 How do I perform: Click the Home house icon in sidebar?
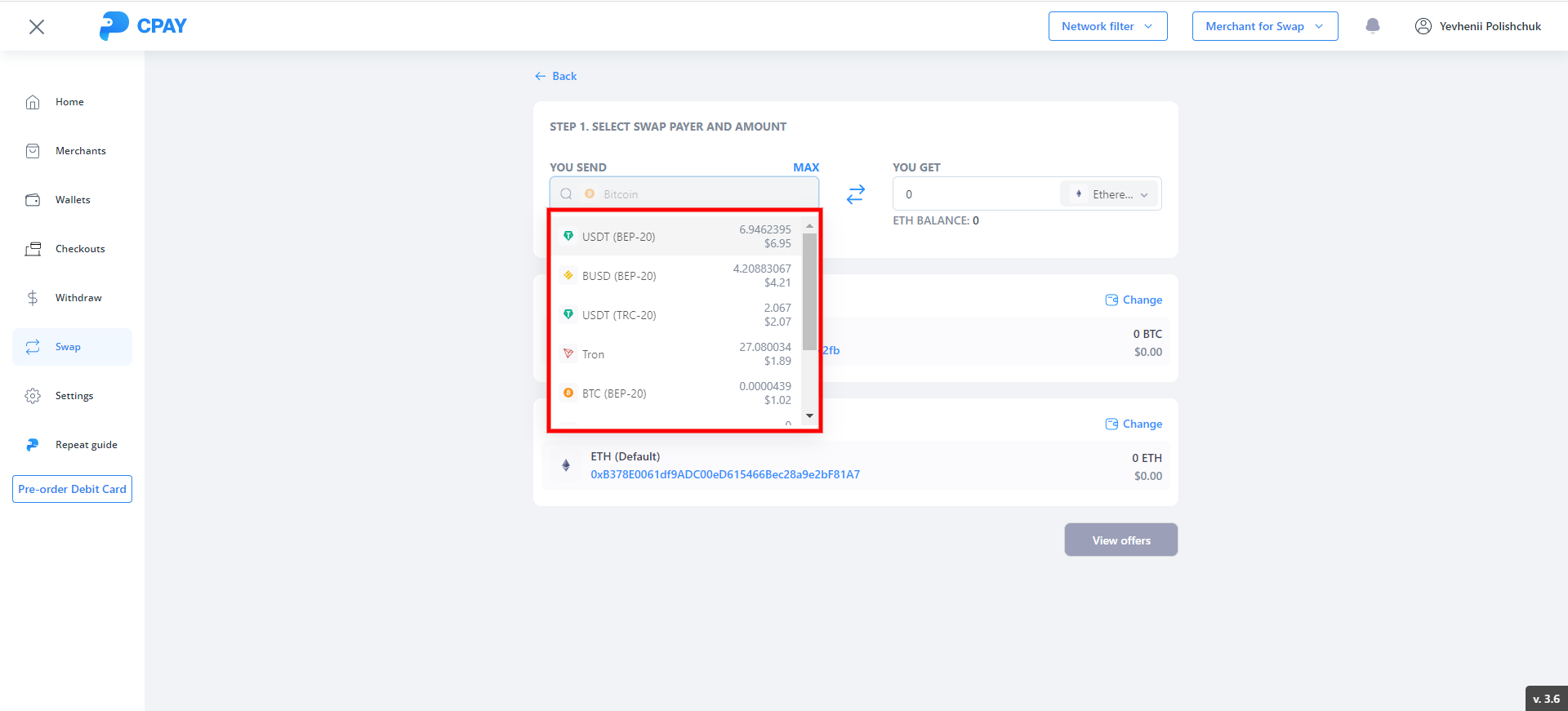tap(33, 102)
